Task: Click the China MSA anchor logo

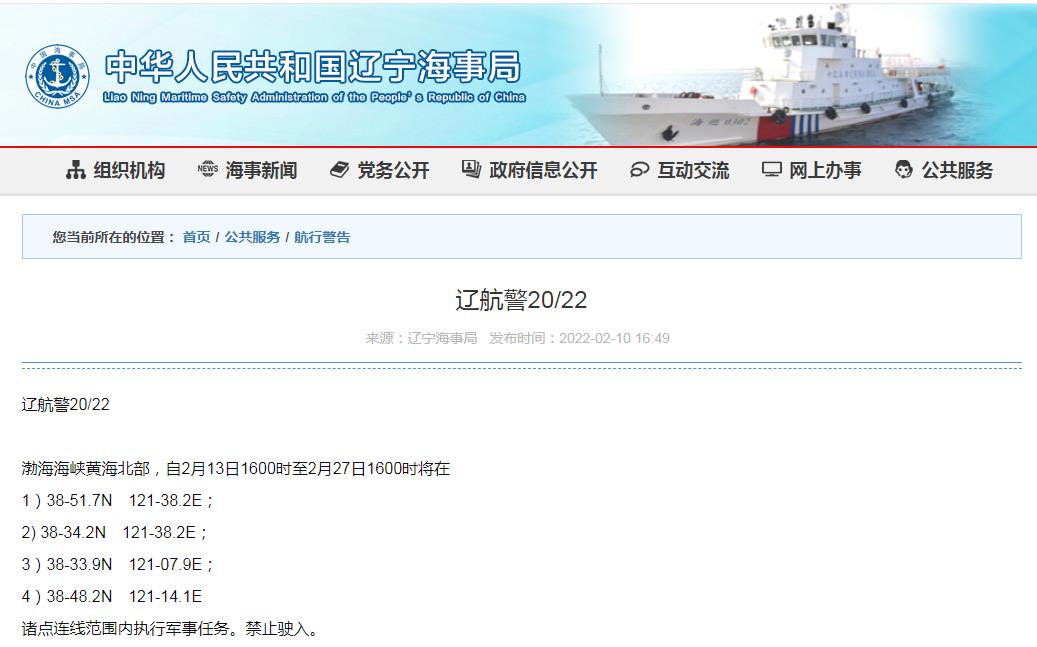Action: click(x=58, y=77)
